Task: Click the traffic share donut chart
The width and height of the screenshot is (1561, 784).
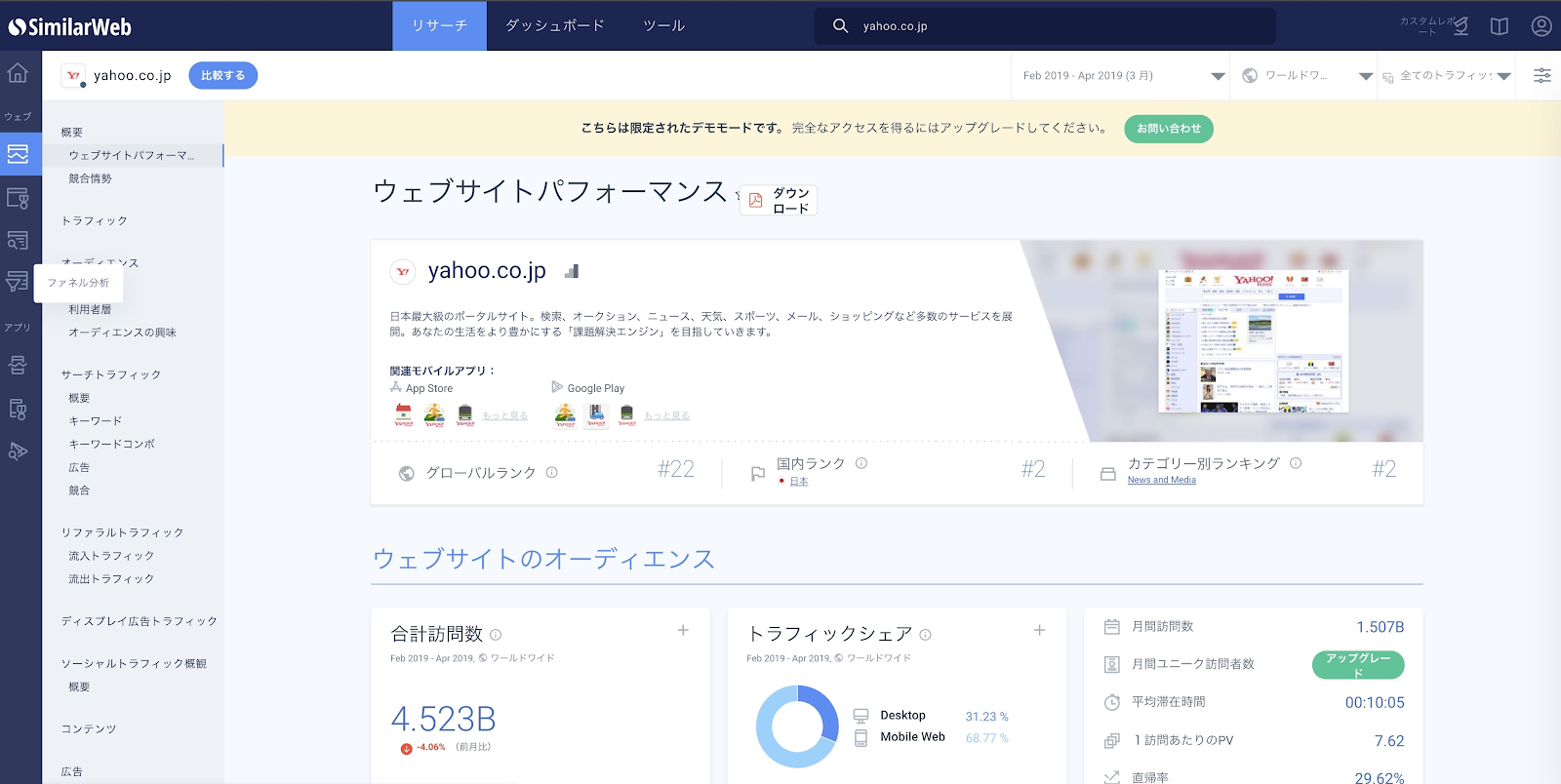Action: 797,726
